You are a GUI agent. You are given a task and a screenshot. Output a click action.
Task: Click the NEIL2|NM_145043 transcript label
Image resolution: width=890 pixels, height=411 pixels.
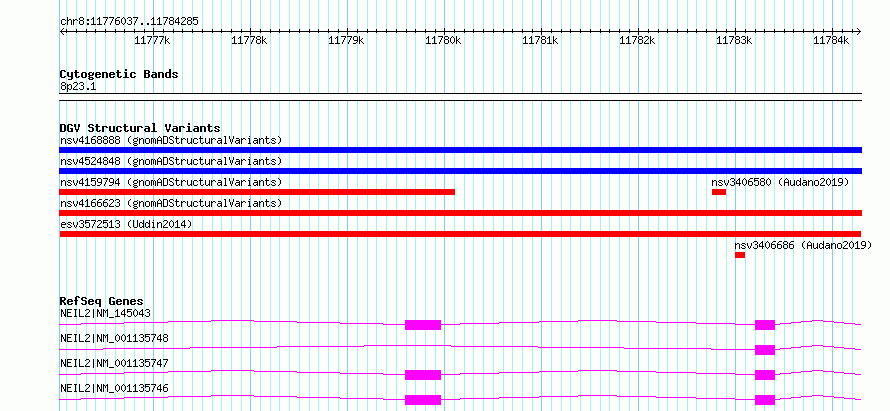tap(105, 313)
